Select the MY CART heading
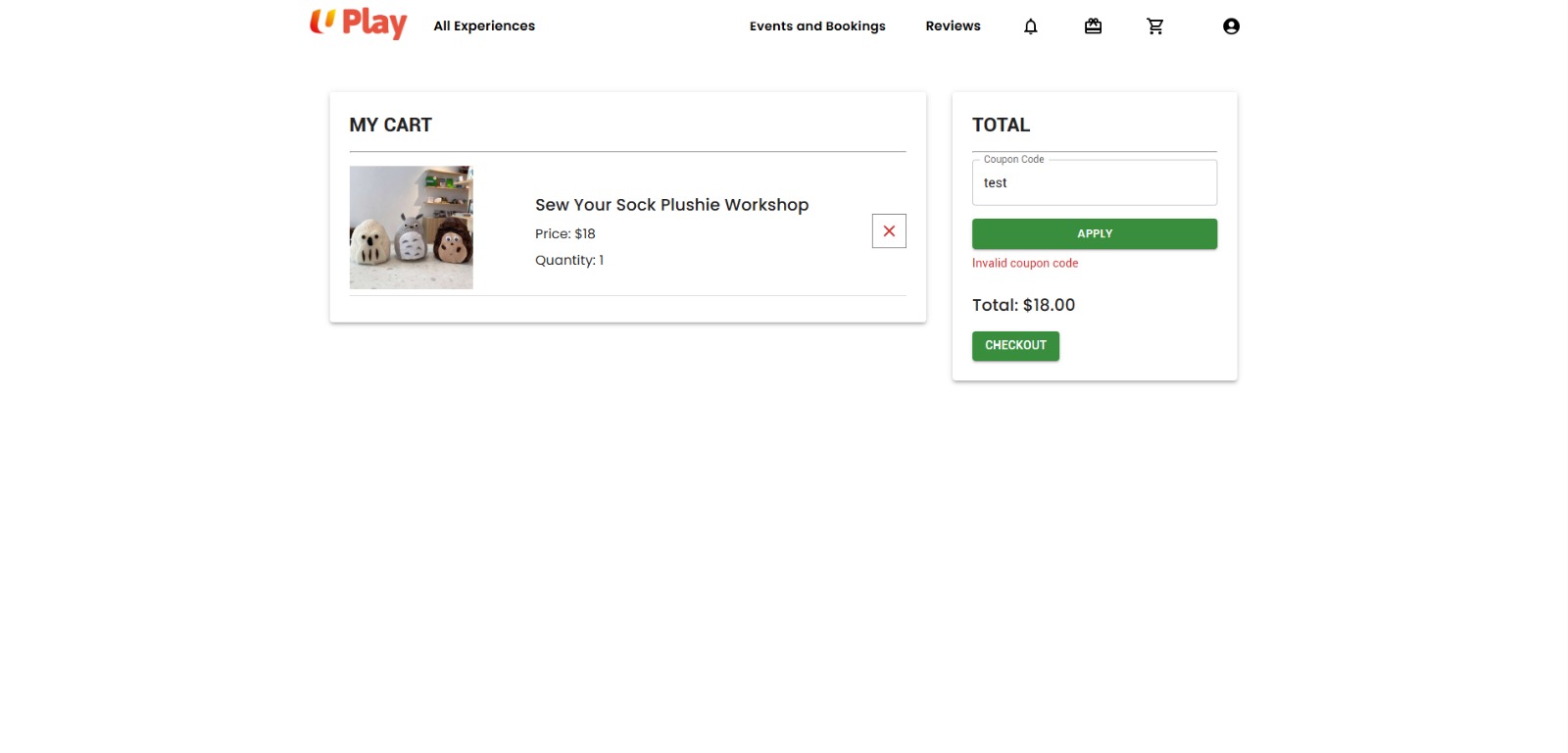Image resolution: width=1568 pixels, height=753 pixels. tap(390, 125)
